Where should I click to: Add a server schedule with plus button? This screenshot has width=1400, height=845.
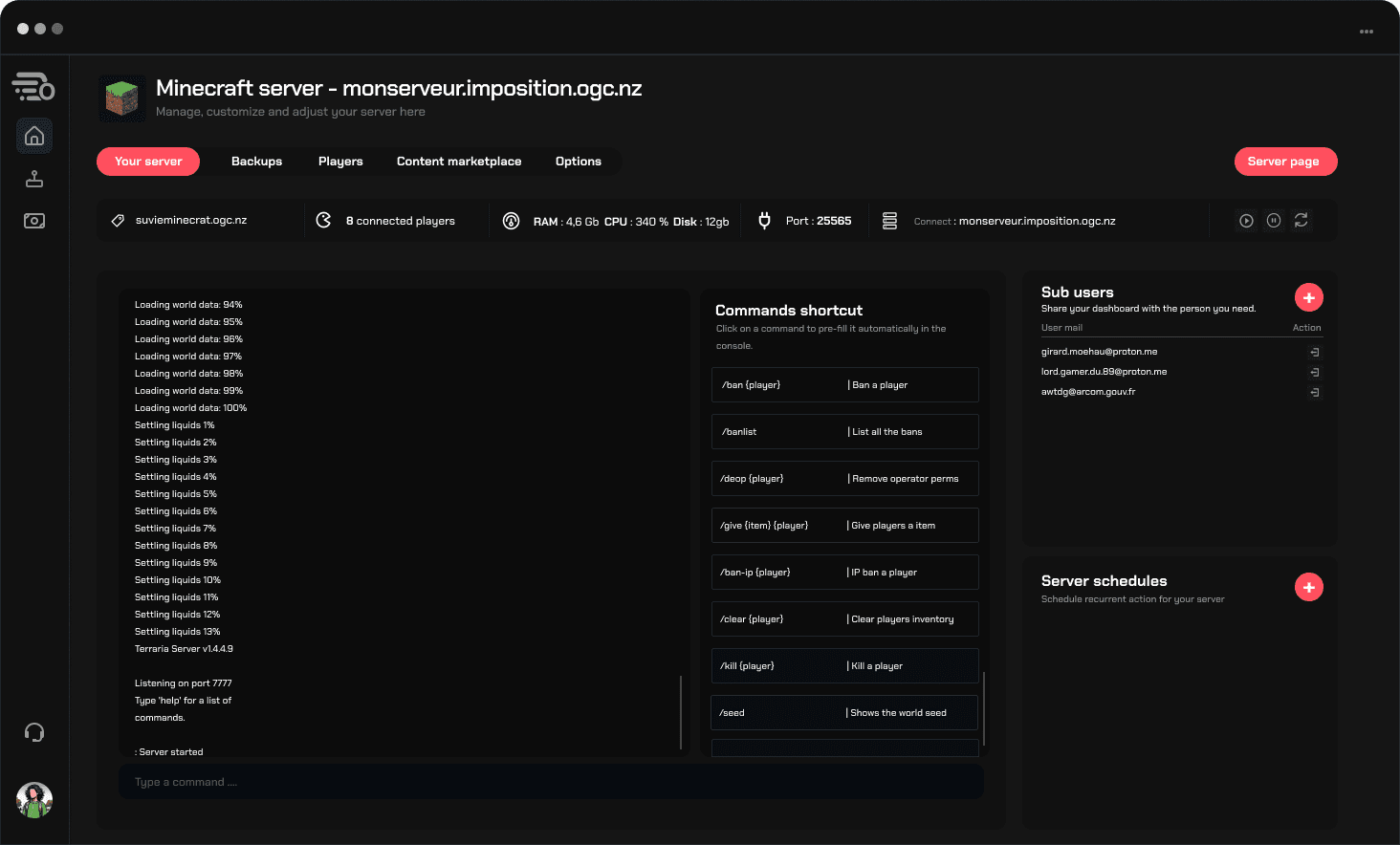[x=1309, y=587]
